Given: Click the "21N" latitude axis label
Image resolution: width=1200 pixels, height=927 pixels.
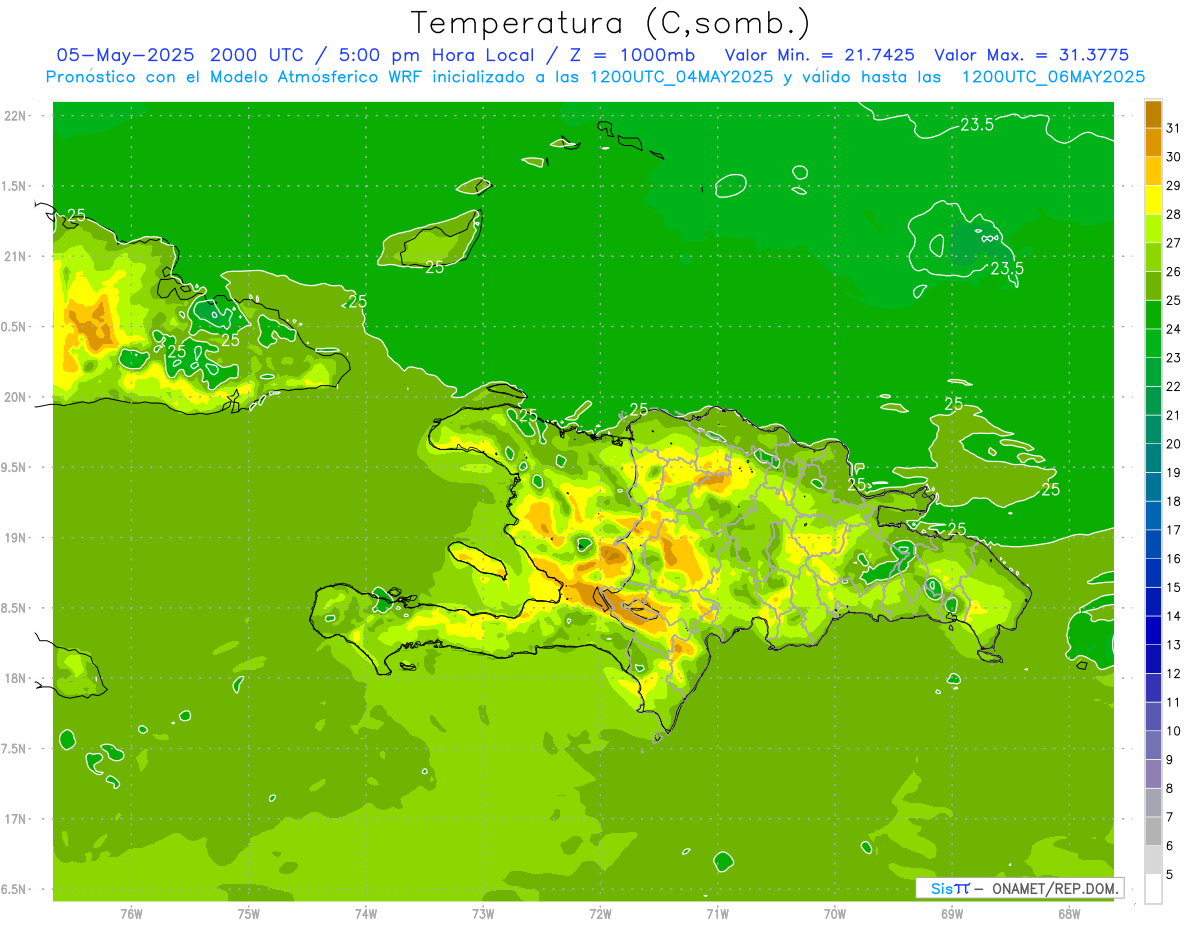Looking at the screenshot, I should pyautogui.click(x=16, y=256).
